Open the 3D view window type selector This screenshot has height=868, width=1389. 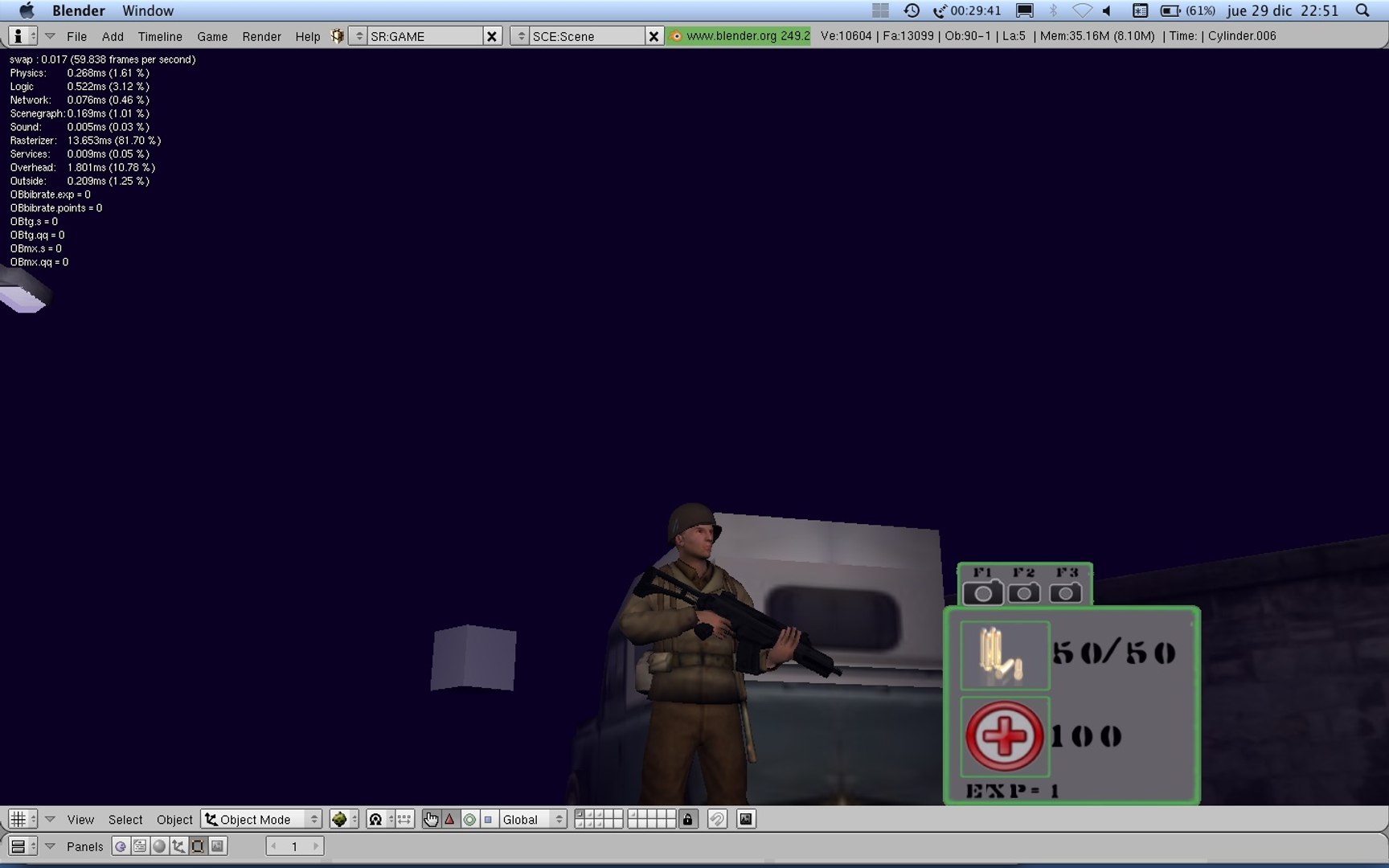(x=23, y=819)
